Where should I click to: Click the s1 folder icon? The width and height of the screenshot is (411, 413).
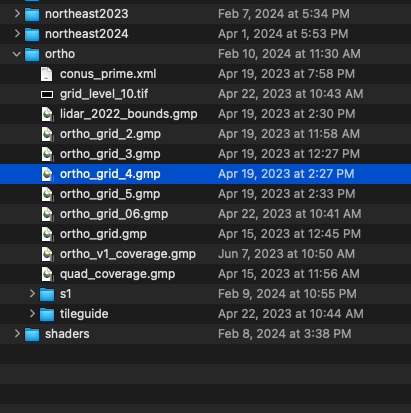click(x=47, y=294)
